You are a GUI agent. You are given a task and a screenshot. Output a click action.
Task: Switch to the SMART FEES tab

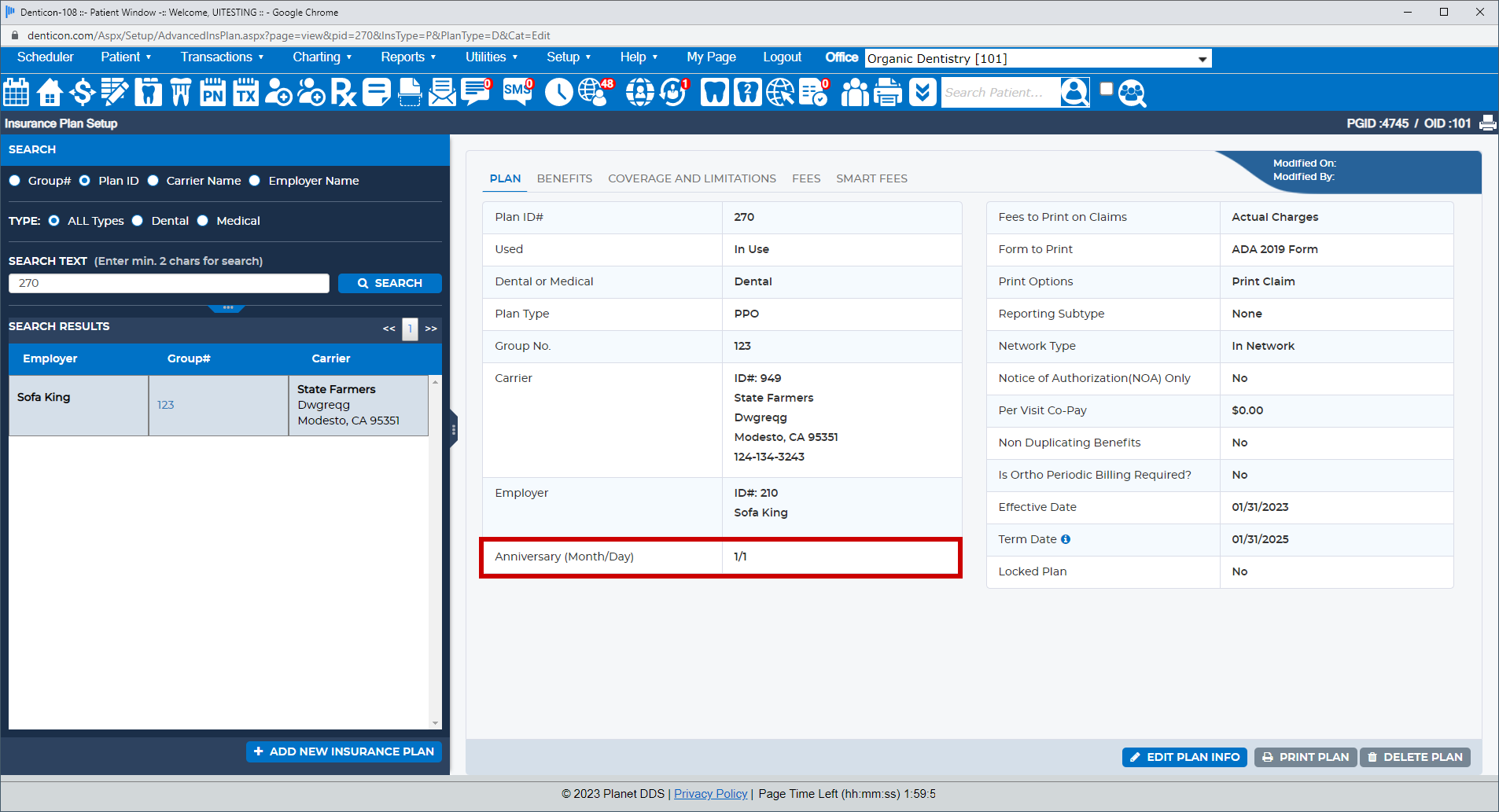871,178
